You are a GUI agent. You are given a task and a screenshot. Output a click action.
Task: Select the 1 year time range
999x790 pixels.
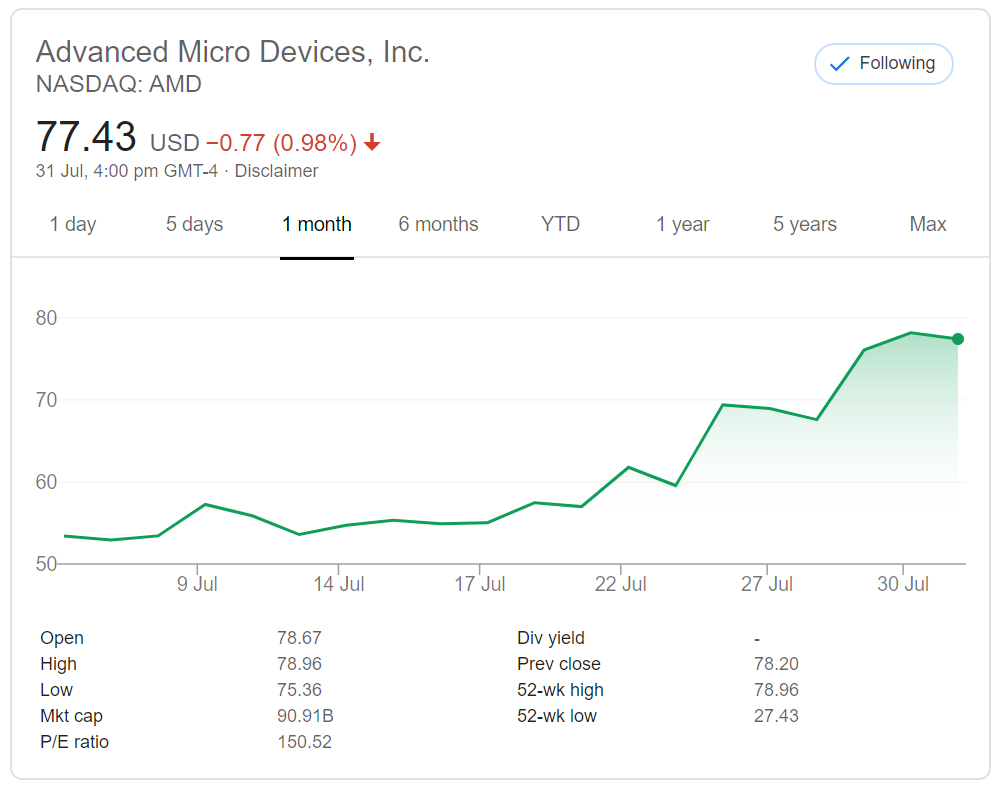coord(682,224)
